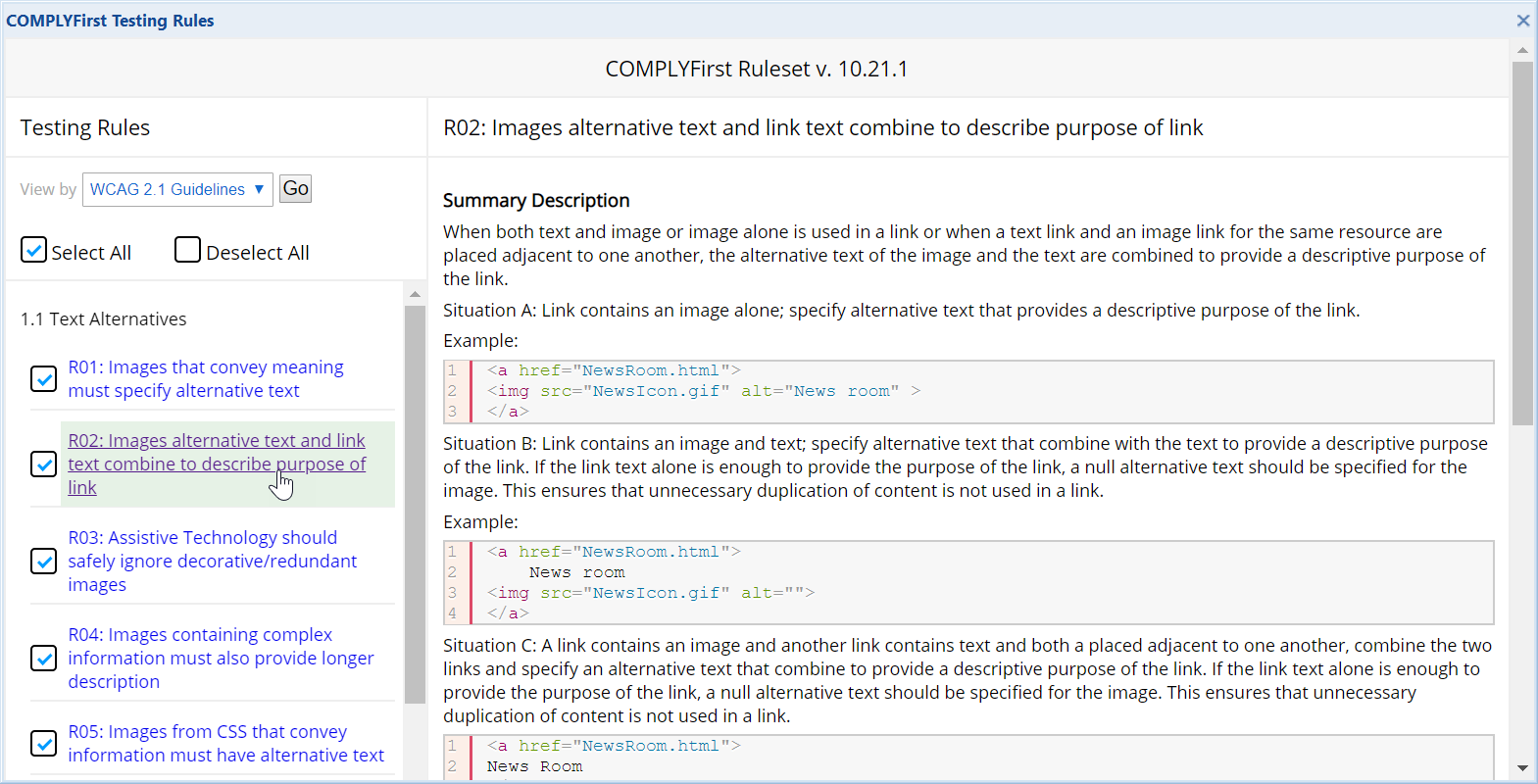Click the 'Situation C: A link contains an image' paragraph
Viewport: 1538px width, 784px height.
[967, 680]
